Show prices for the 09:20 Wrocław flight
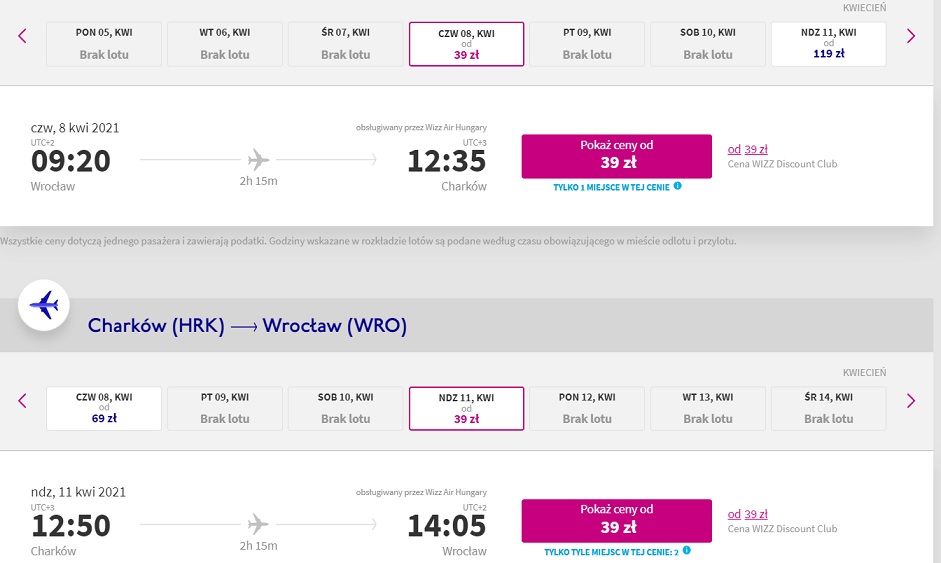This screenshot has width=941, height=563. (616, 156)
